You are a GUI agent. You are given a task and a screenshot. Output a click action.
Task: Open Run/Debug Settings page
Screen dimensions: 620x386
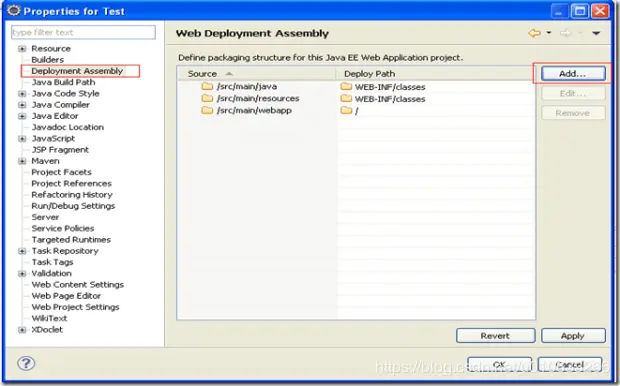click(73, 206)
